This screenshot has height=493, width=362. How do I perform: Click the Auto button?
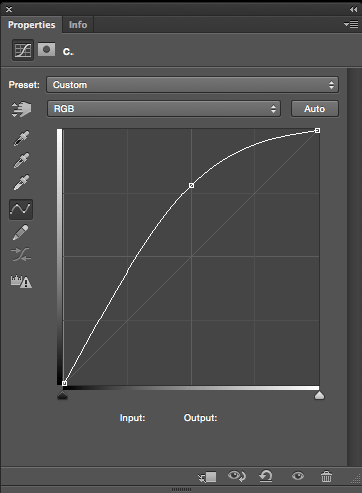click(x=315, y=109)
